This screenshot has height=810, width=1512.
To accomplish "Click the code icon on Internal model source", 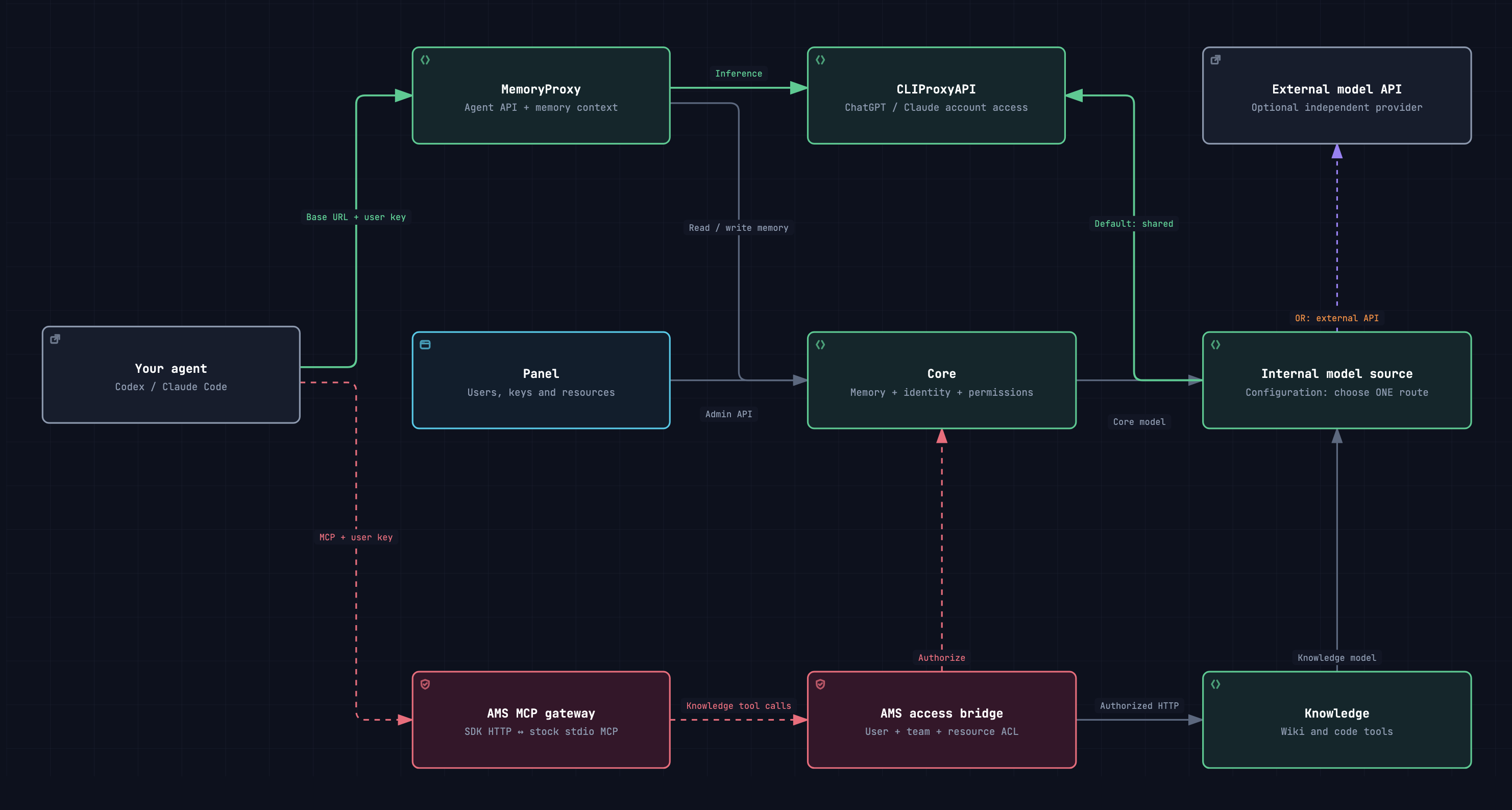I will click(1215, 345).
